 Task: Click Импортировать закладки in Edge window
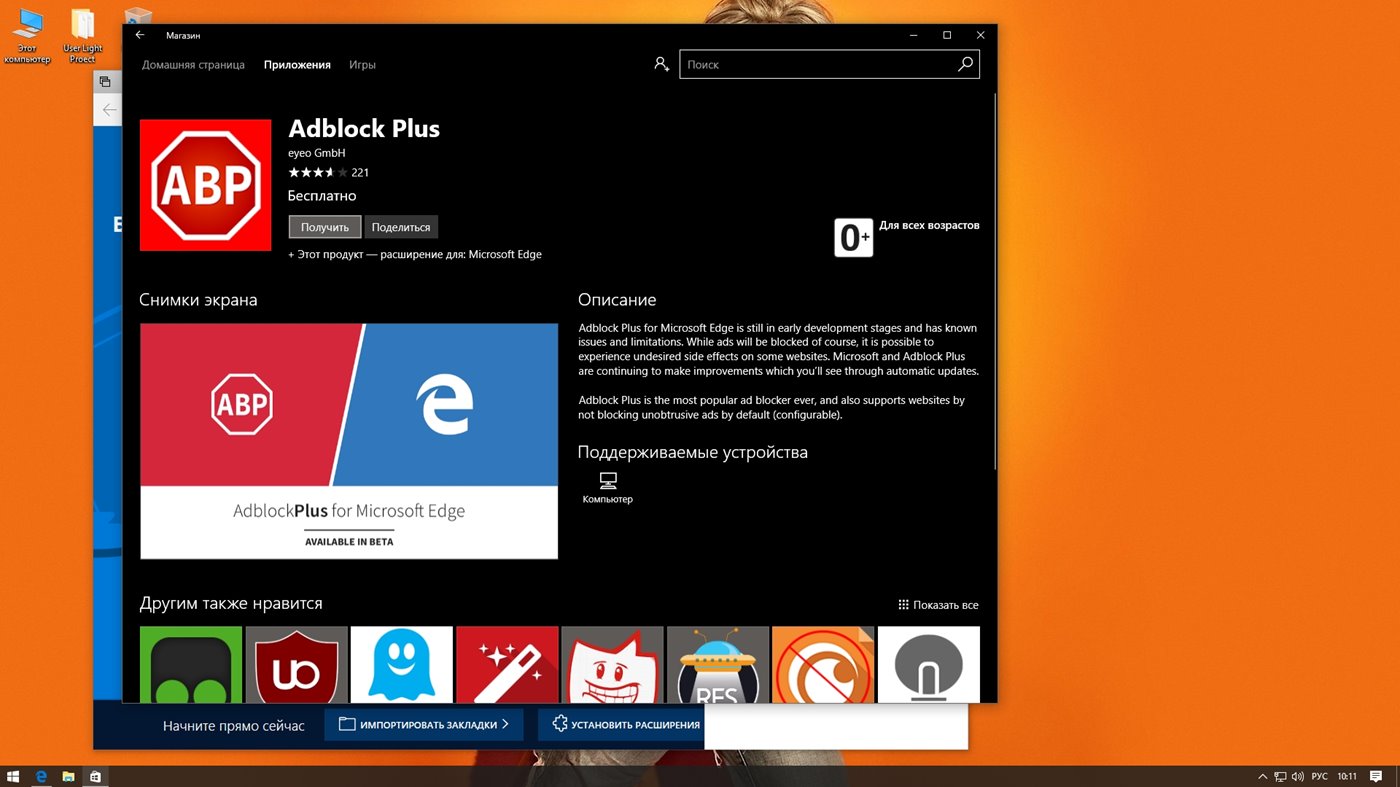pyautogui.click(x=424, y=724)
